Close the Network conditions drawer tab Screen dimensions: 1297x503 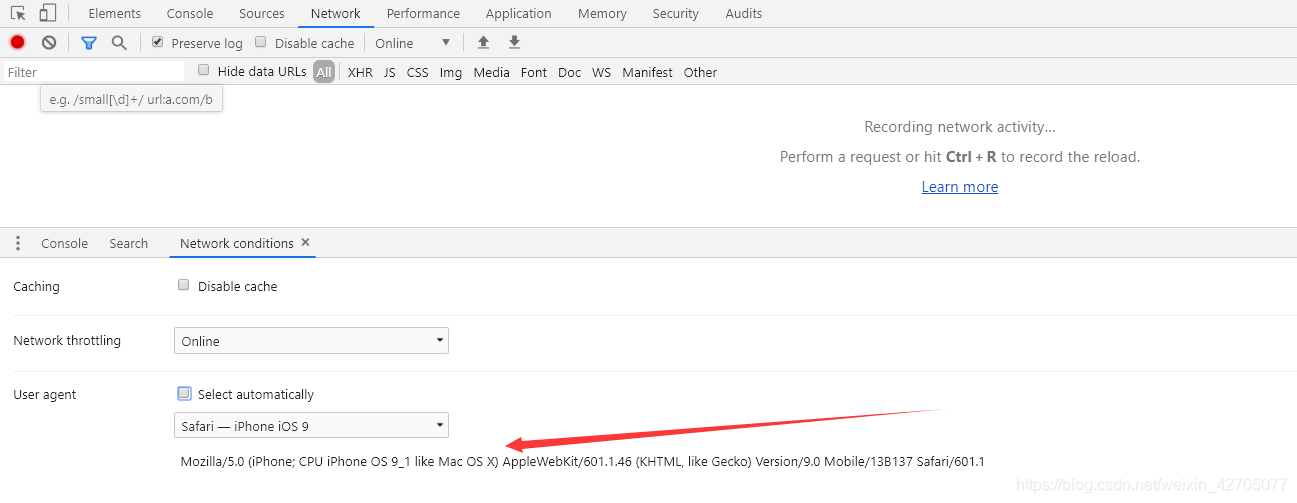(x=305, y=242)
